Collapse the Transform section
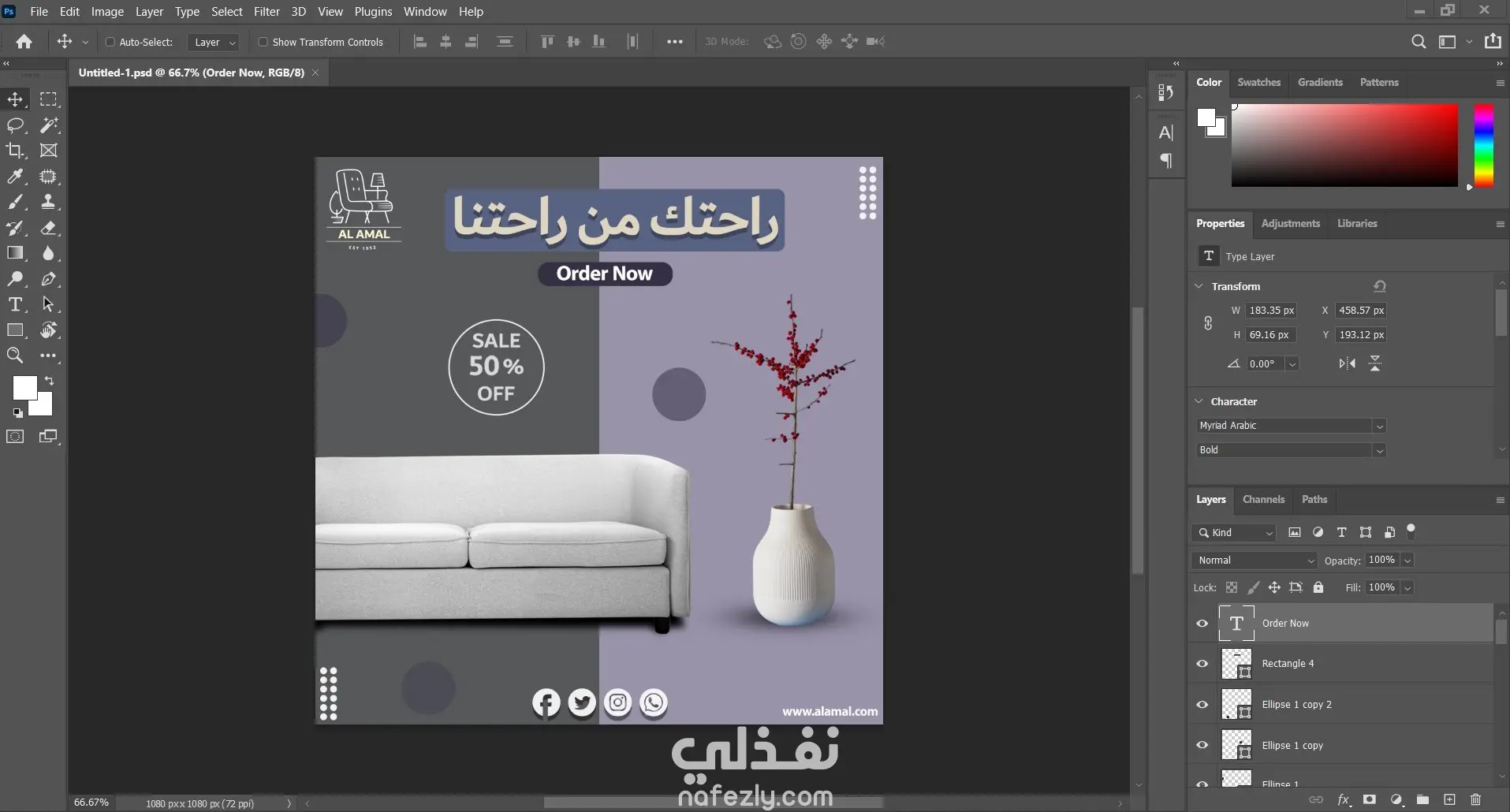 (x=1199, y=286)
